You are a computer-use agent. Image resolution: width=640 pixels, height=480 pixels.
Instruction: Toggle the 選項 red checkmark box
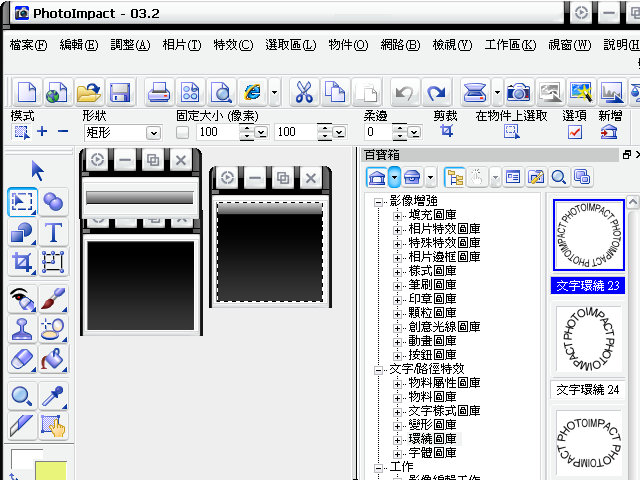pyautogui.click(x=575, y=132)
